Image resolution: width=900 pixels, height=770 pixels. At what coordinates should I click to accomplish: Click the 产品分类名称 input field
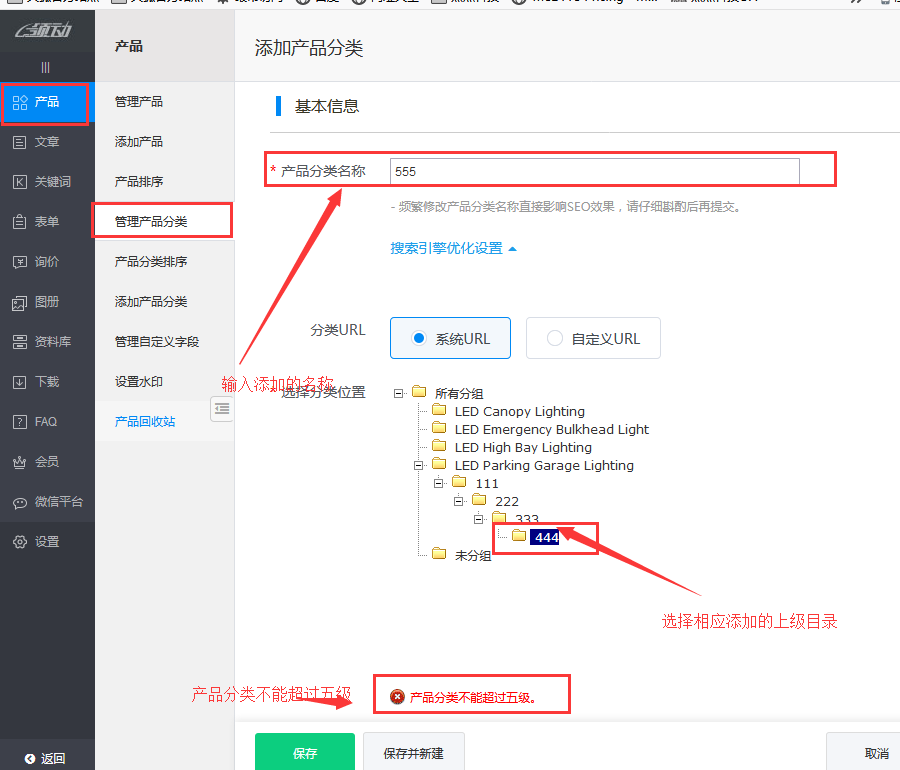click(595, 172)
